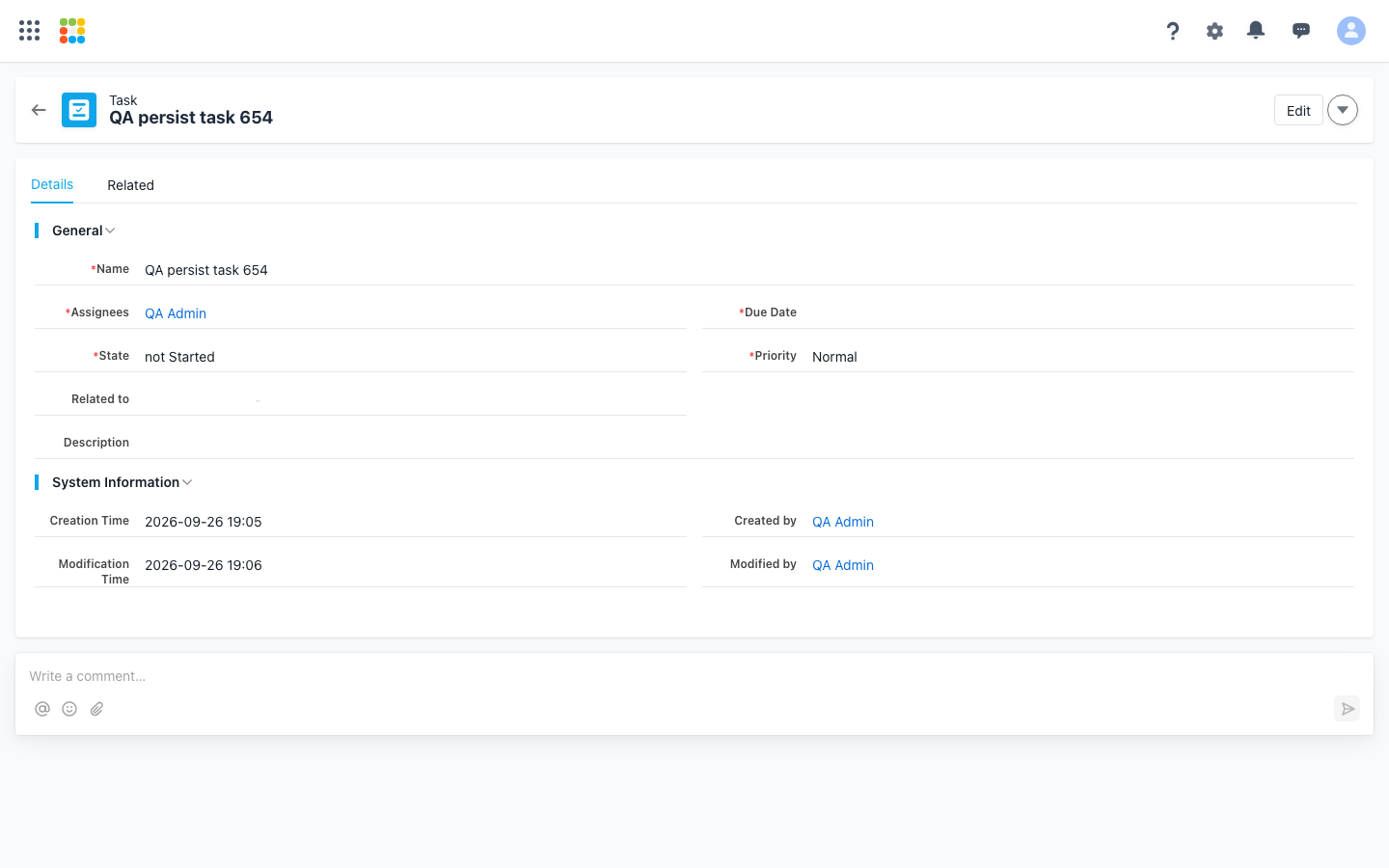Click the Description field label

click(x=96, y=443)
